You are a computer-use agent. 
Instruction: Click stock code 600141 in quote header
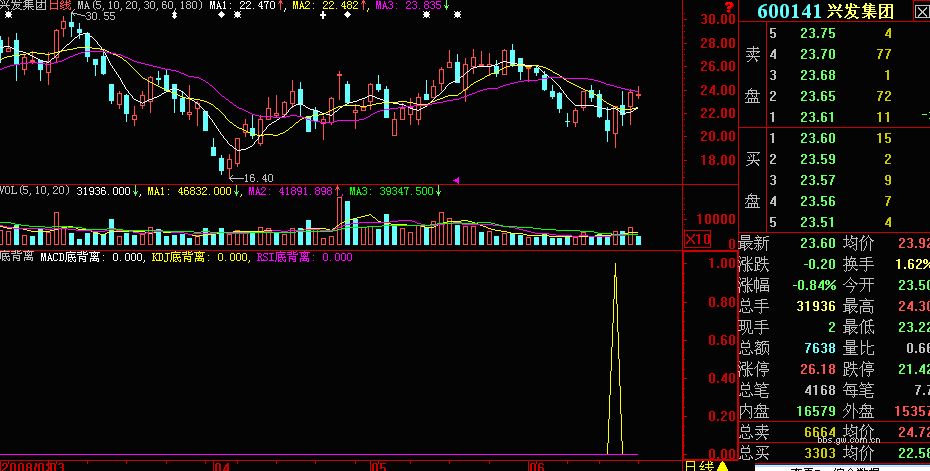tap(789, 11)
